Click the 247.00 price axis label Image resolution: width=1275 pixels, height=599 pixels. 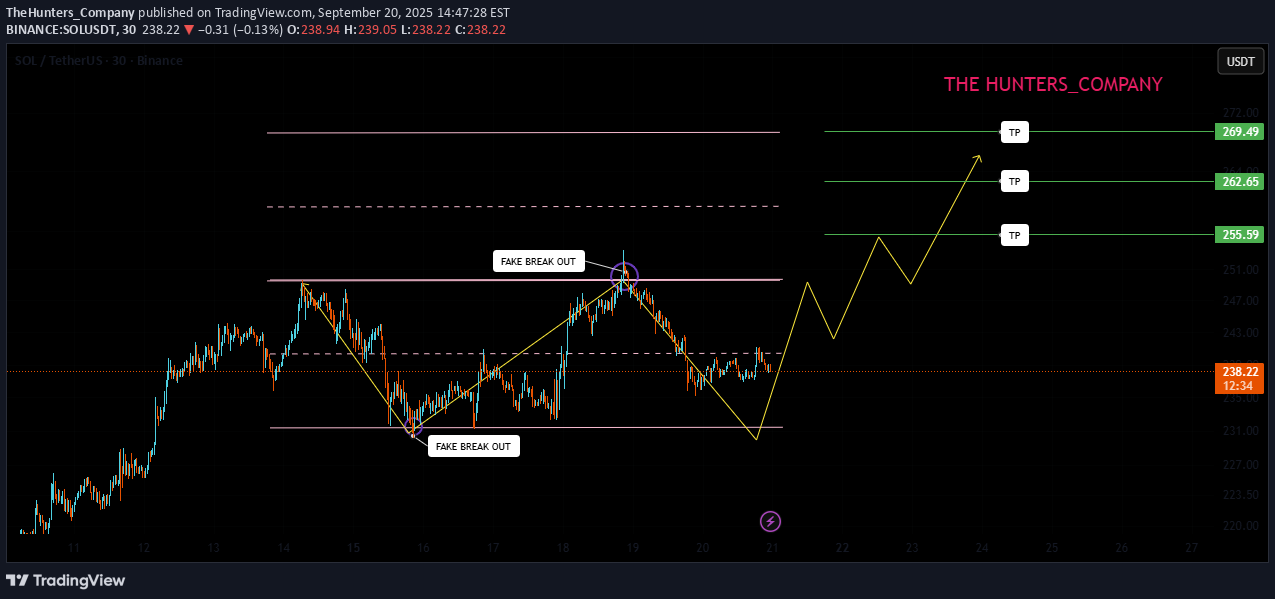click(1239, 301)
